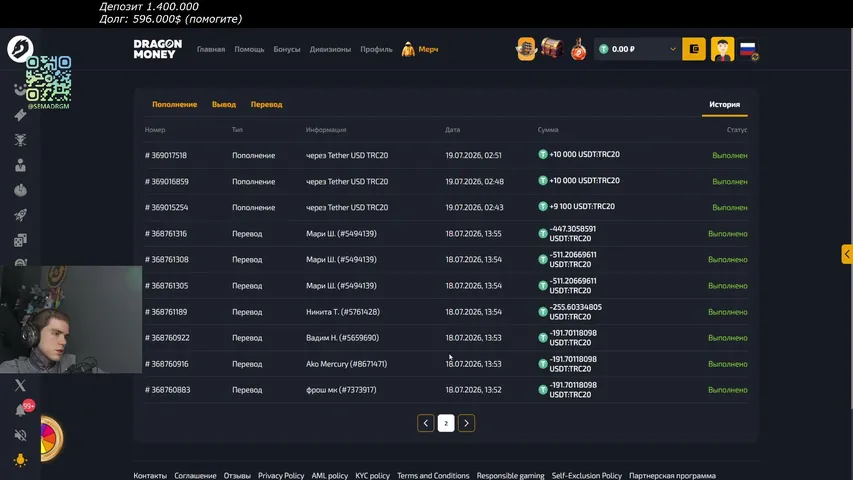
Task: Open the user avatar profile icon
Action: [x=722, y=49]
